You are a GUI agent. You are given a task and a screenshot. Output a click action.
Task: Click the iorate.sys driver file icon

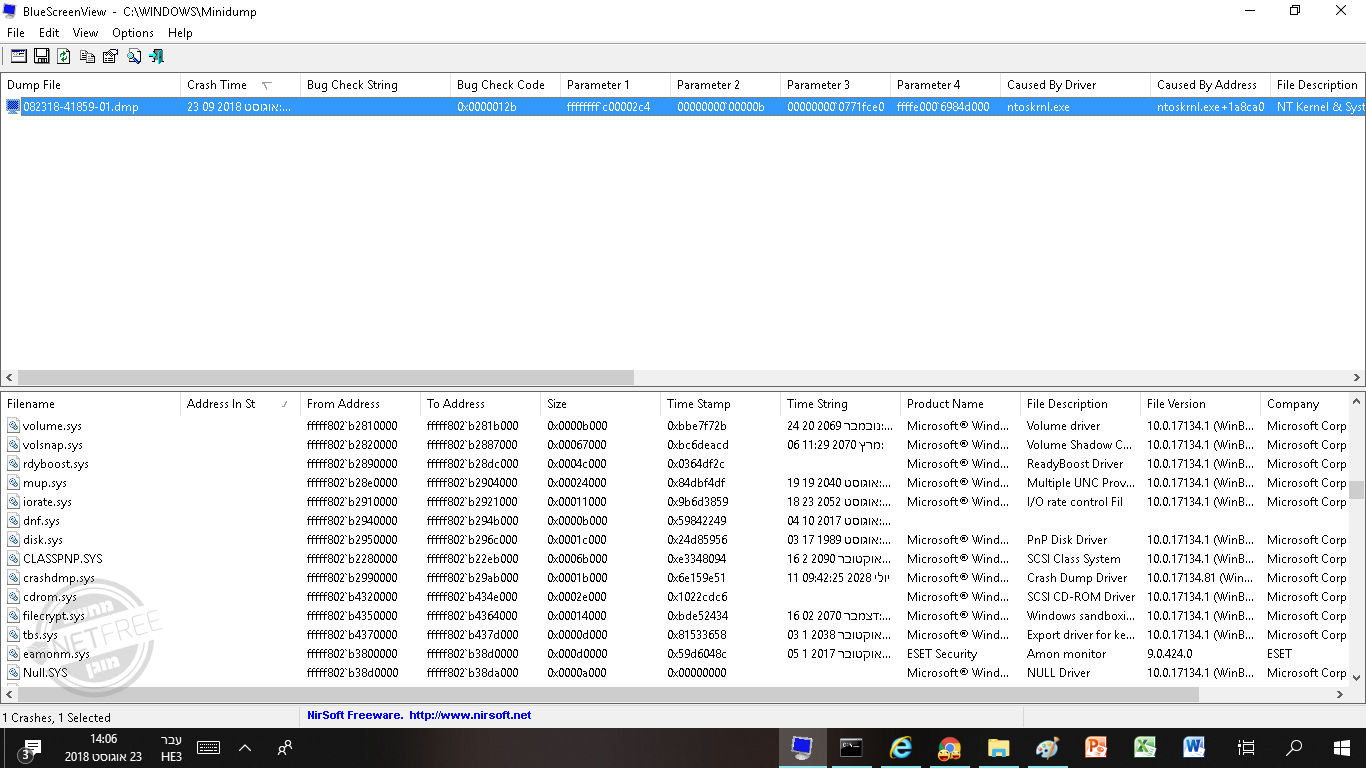[x=13, y=502]
